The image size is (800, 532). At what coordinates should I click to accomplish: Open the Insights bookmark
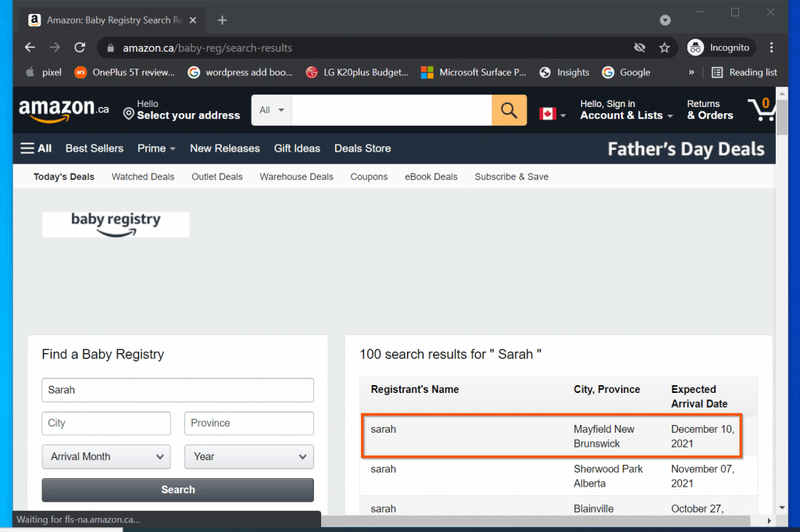[564, 72]
